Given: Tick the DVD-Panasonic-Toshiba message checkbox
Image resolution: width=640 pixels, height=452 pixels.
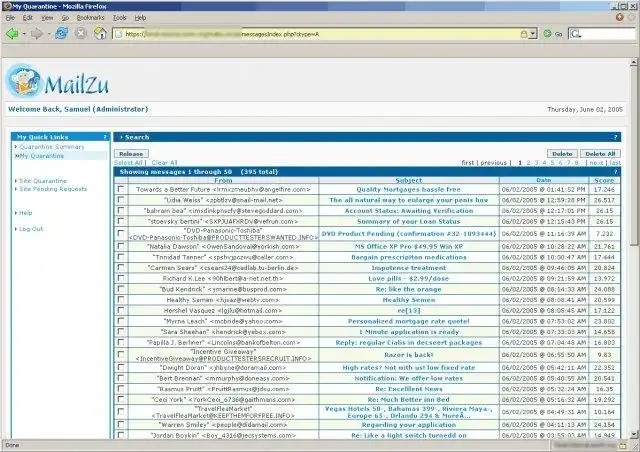Looking at the screenshot, I should [121, 233].
